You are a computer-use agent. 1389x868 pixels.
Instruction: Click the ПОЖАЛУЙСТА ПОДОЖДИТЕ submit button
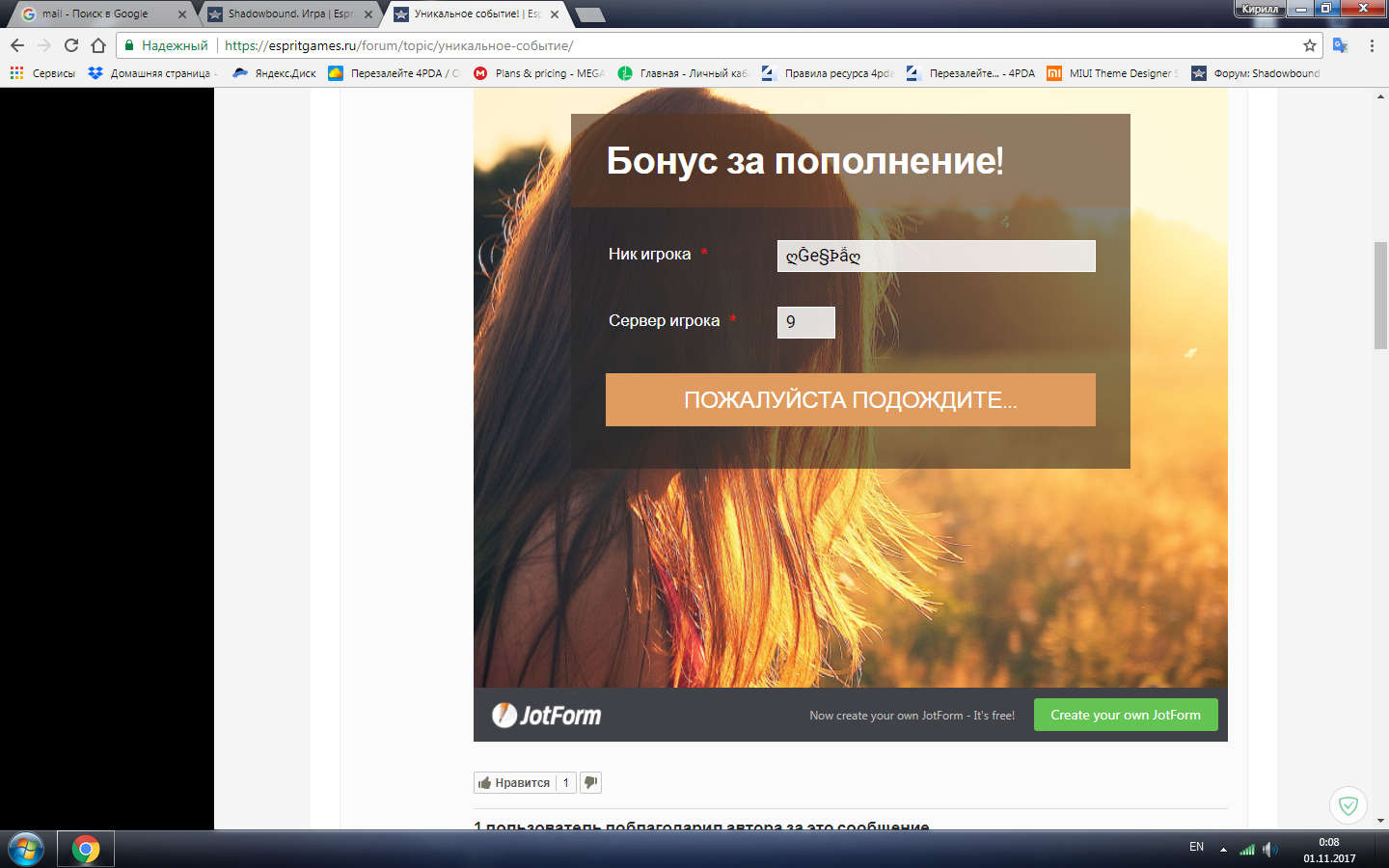(851, 399)
